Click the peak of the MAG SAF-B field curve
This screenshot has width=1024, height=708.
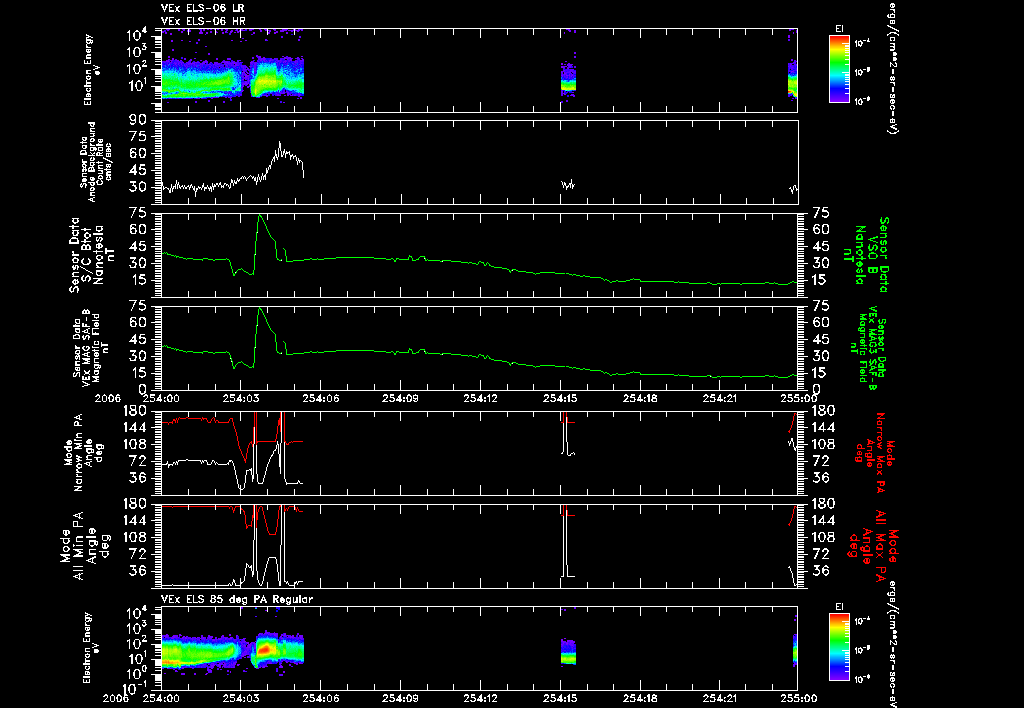click(259, 308)
